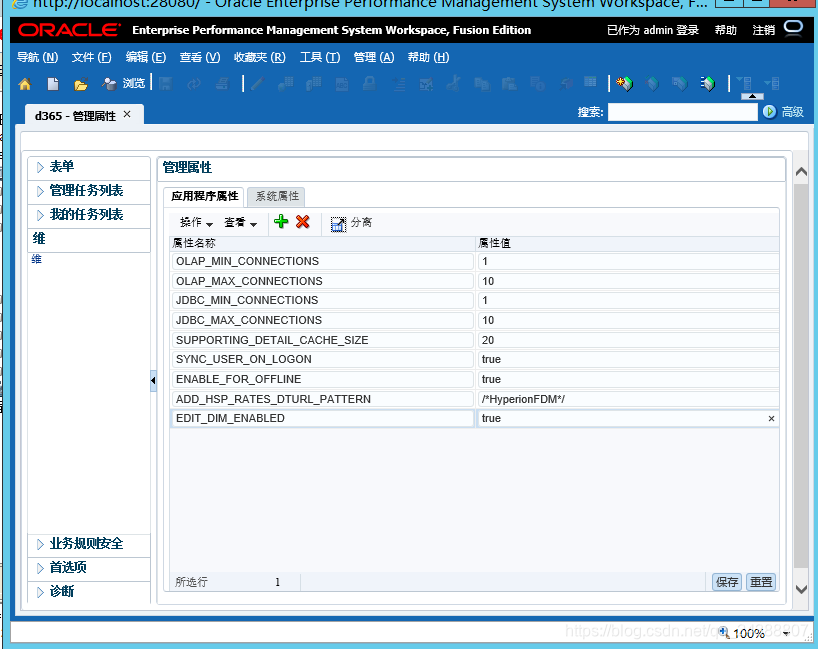
Task: Select the 维 panel header
Action: (89, 239)
